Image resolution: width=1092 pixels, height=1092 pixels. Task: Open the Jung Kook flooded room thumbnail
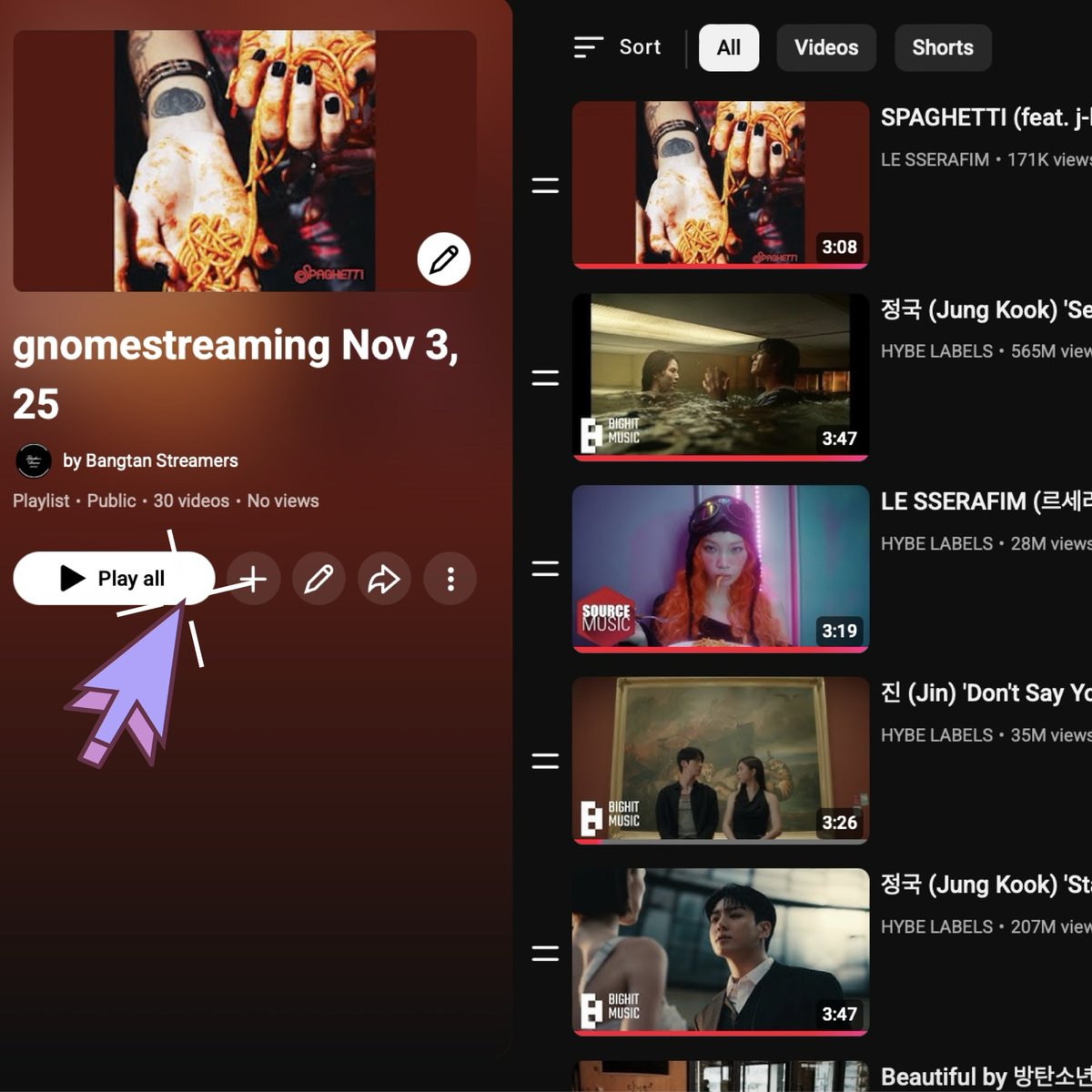tap(721, 377)
